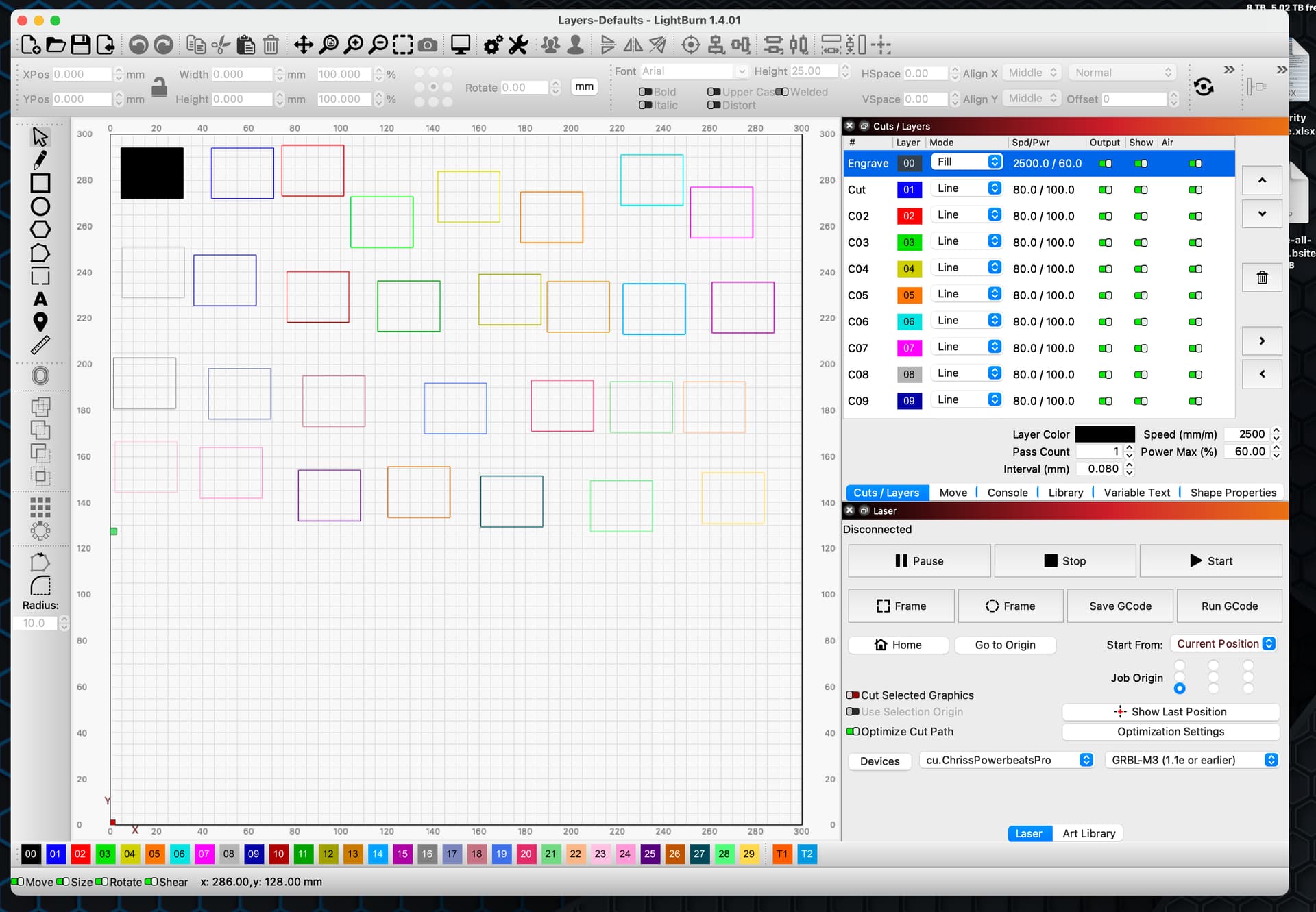Click the black Layer Color swatch
Viewport: 1316px width, 912px height.
click(1104, 434)
